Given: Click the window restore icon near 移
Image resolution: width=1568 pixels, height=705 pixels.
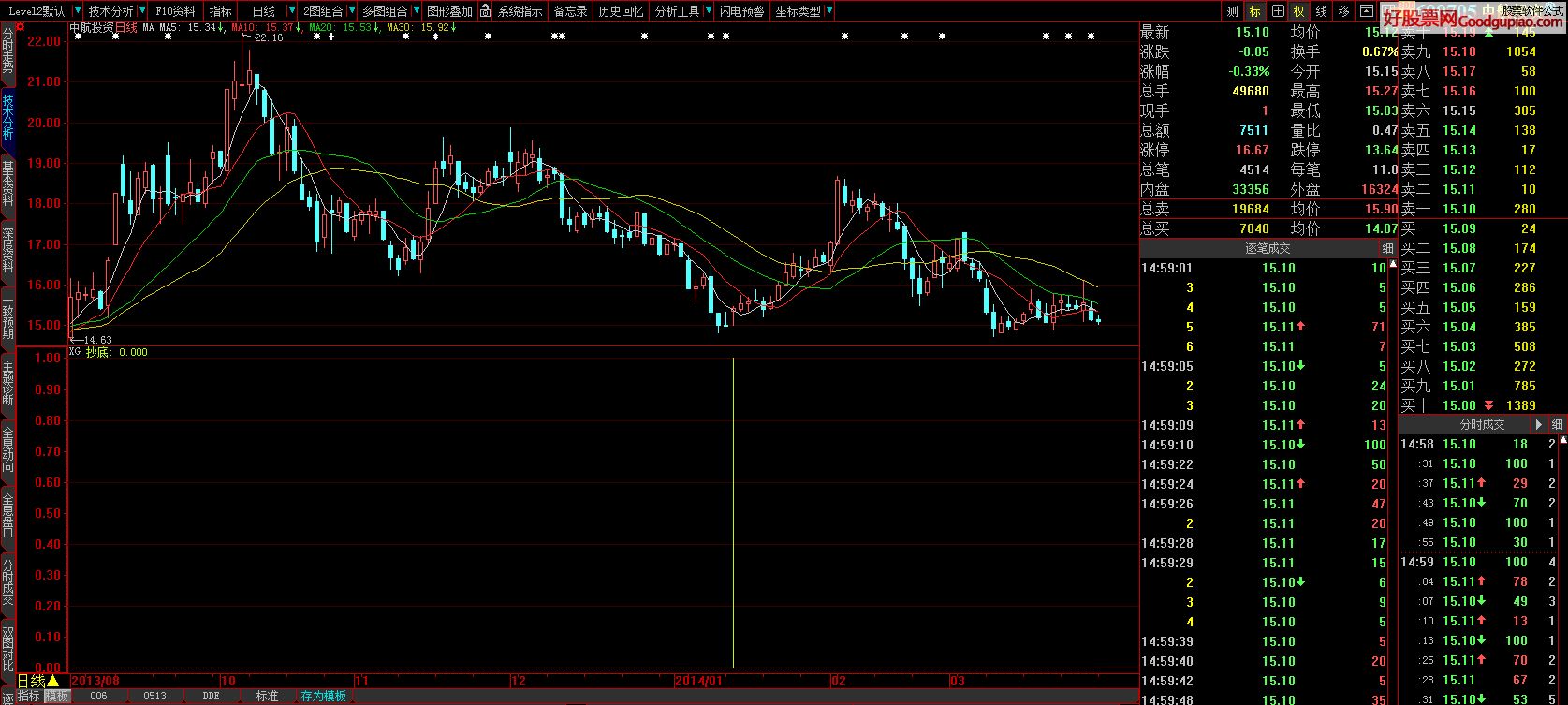Looking at the screenshot, I should coord(1367,11).
